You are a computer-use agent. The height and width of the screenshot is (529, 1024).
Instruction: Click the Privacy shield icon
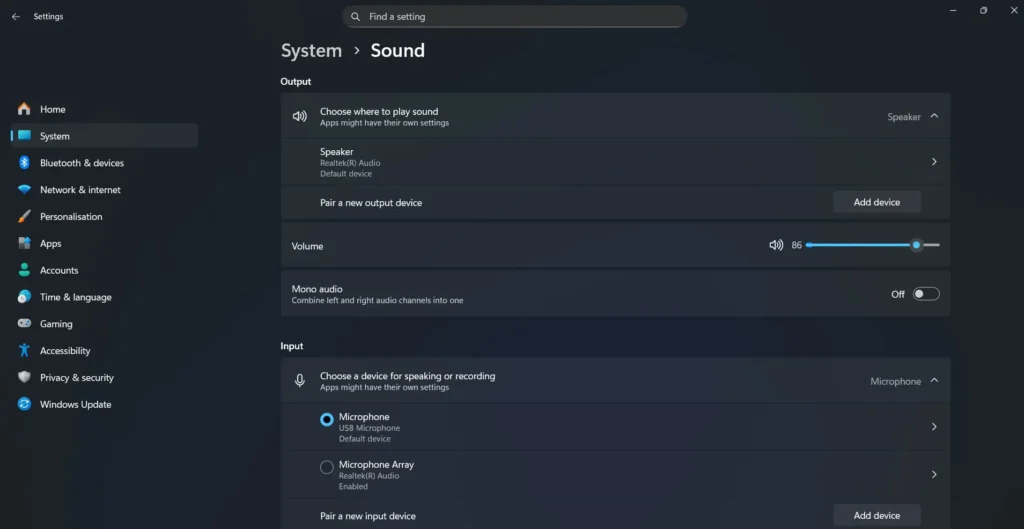[x=24, y=377]
